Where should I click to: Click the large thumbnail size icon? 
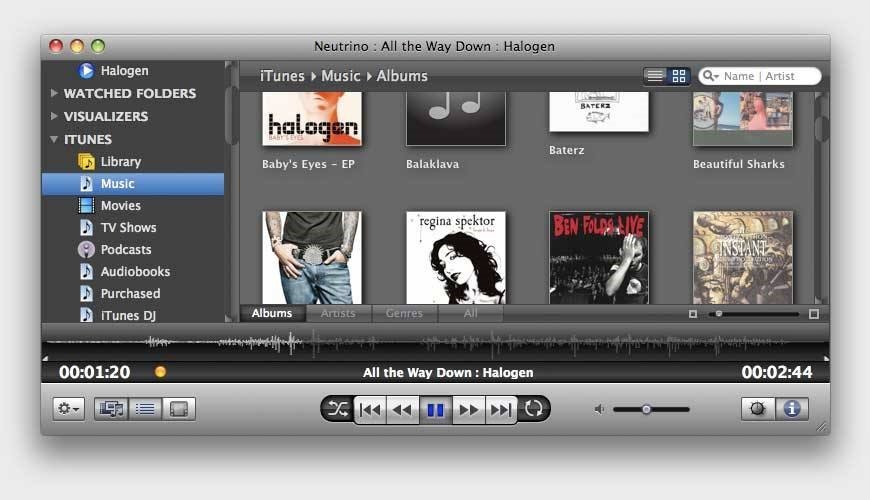pos(813,314)
